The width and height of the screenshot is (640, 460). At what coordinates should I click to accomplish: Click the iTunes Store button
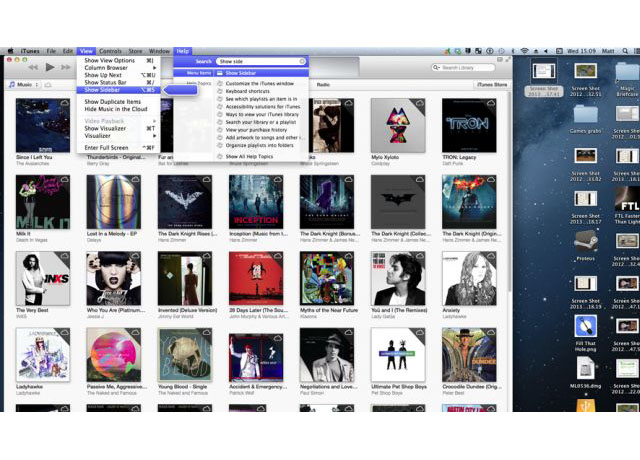[x=492, y=84]
